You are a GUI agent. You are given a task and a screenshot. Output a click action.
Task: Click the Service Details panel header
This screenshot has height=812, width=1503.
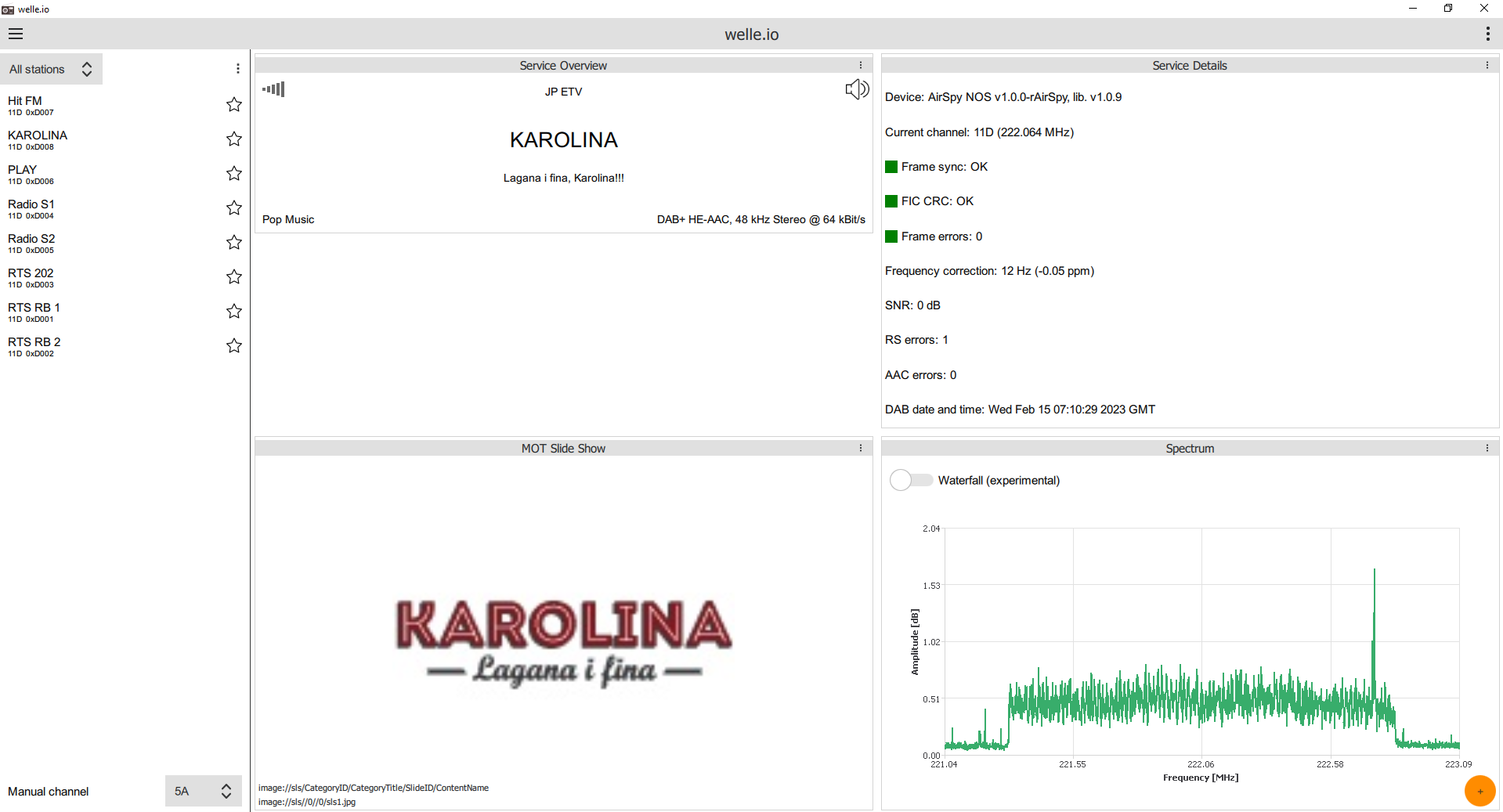[1190, 66]
